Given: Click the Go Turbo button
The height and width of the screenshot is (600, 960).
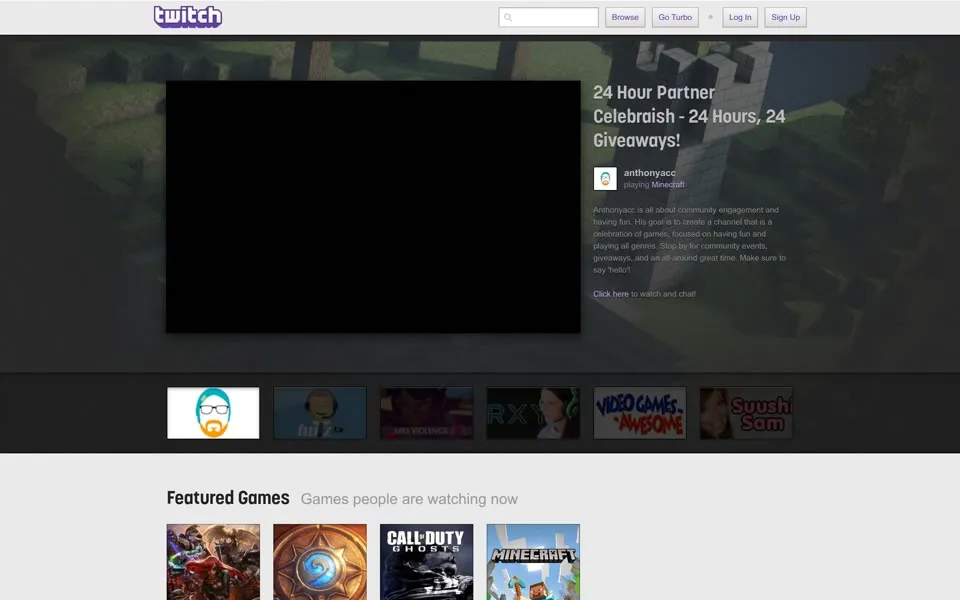Looking at the screenshot, I should pyautogui.click(x=675, y=17).
